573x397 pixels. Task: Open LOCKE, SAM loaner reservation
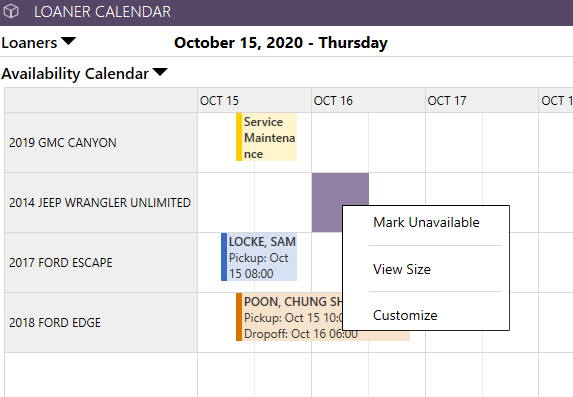259,257
